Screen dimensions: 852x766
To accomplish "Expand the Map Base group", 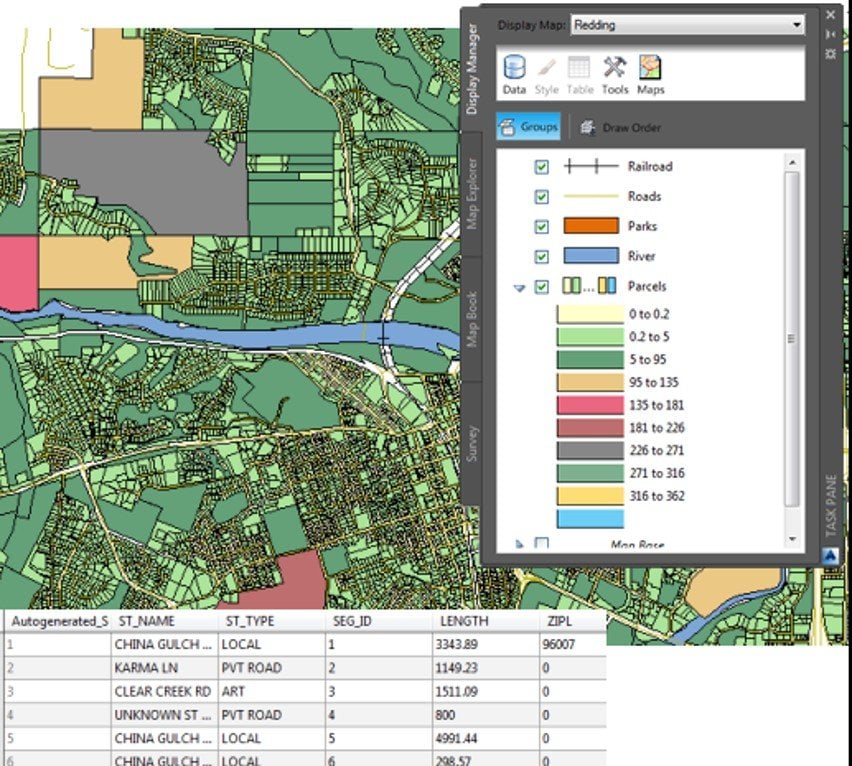I will click(519, 543).
